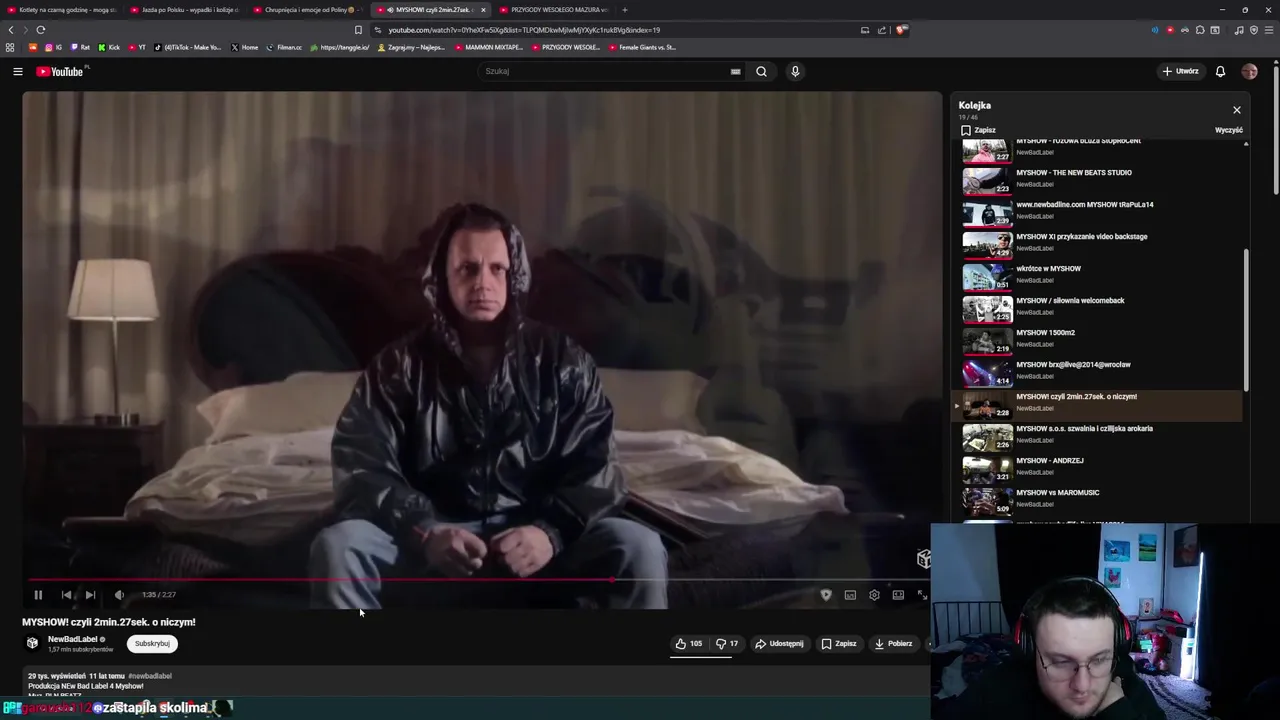Play www.newbadline.com MYSHOW tRaPuLa14
1280x720 pixels.
click(1102, 211)
